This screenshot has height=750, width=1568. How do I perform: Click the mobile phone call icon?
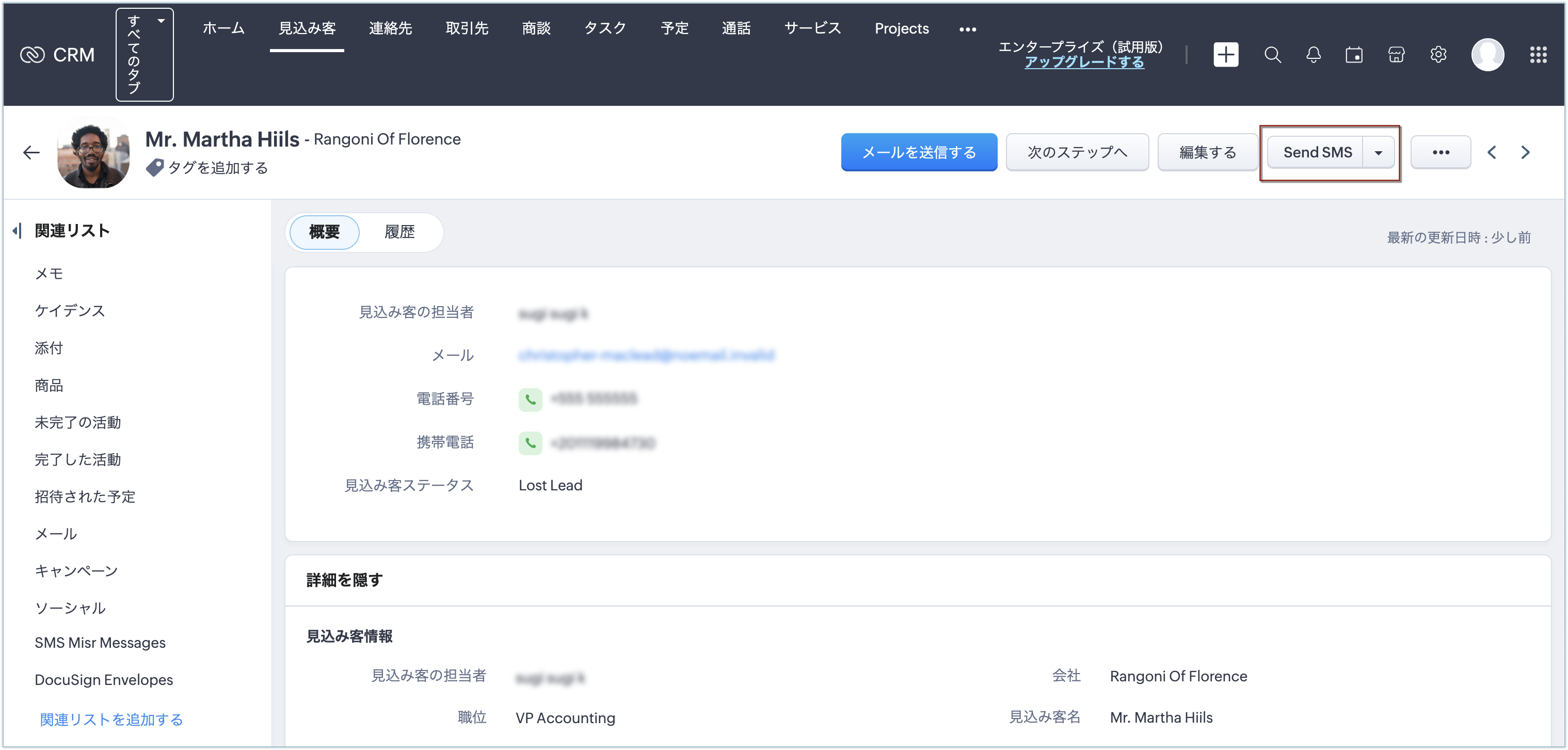click(530, 442)
